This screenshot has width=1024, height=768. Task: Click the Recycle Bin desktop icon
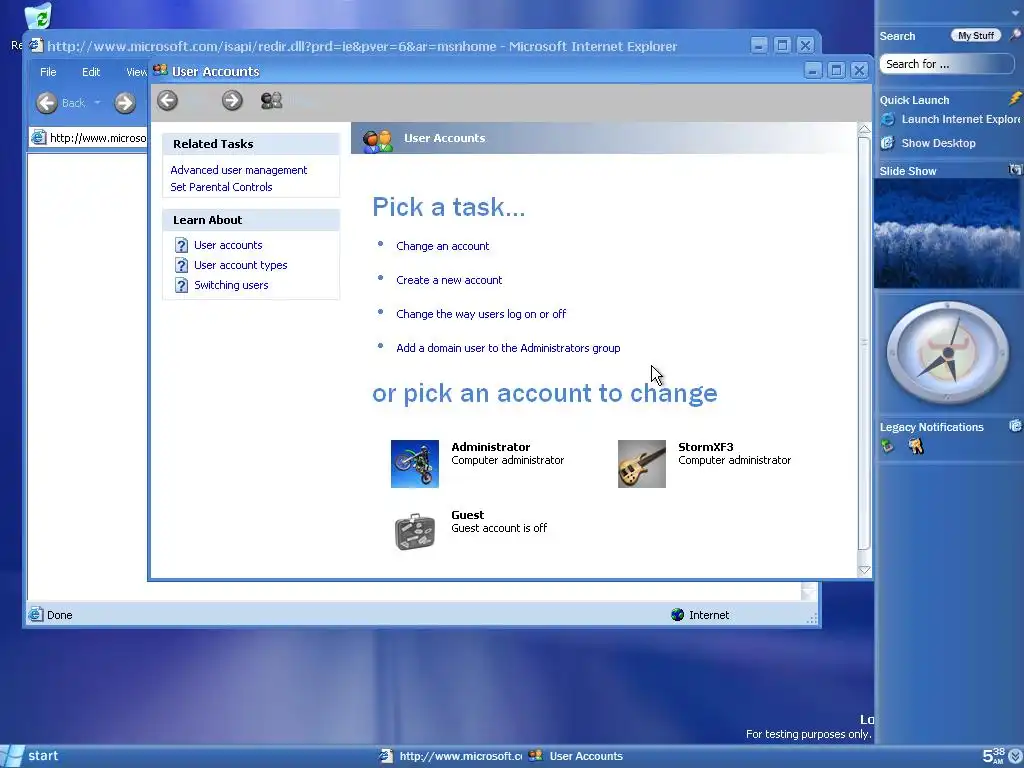(38, 16)
